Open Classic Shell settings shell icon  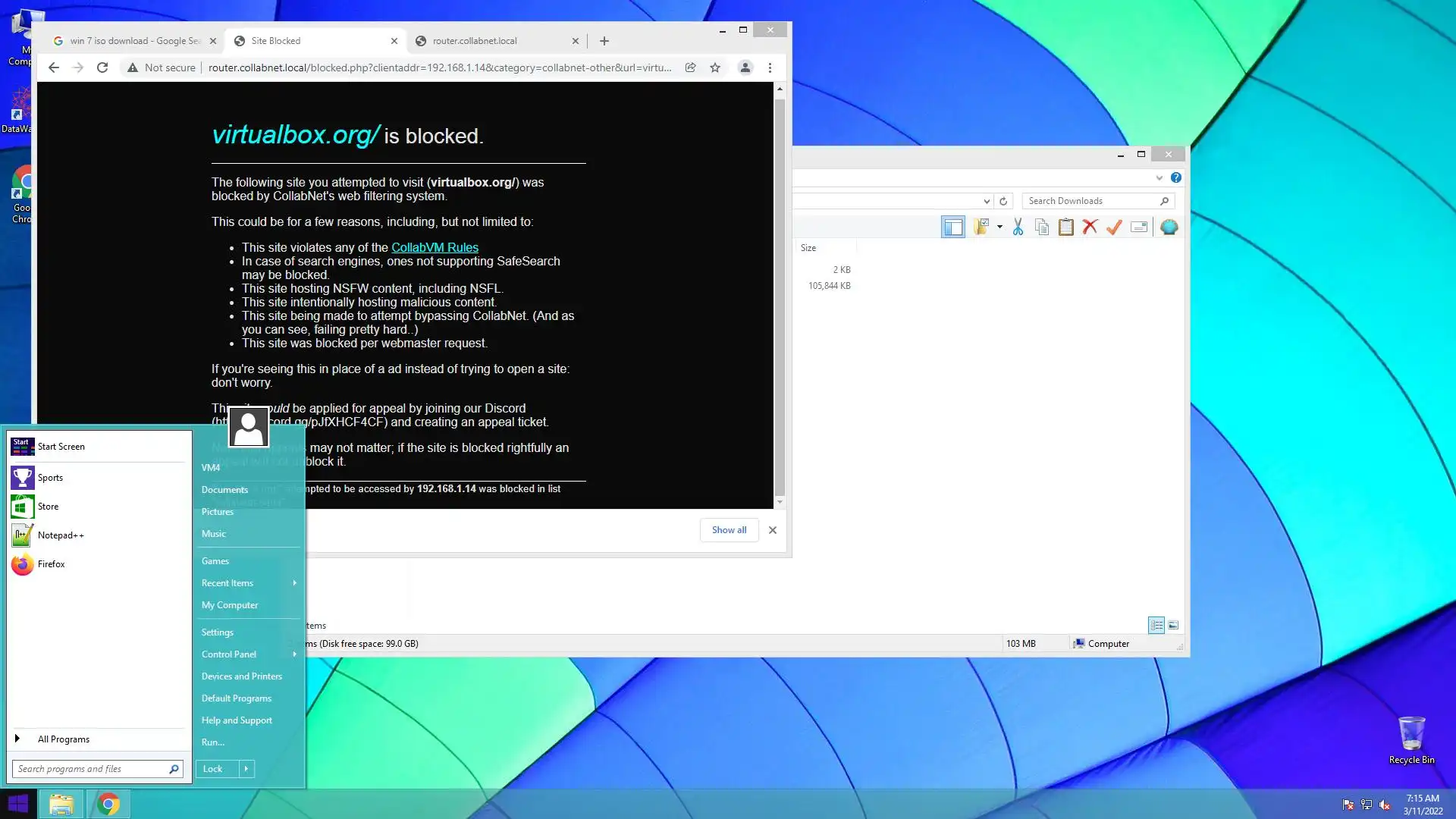tap(1169, 227)
